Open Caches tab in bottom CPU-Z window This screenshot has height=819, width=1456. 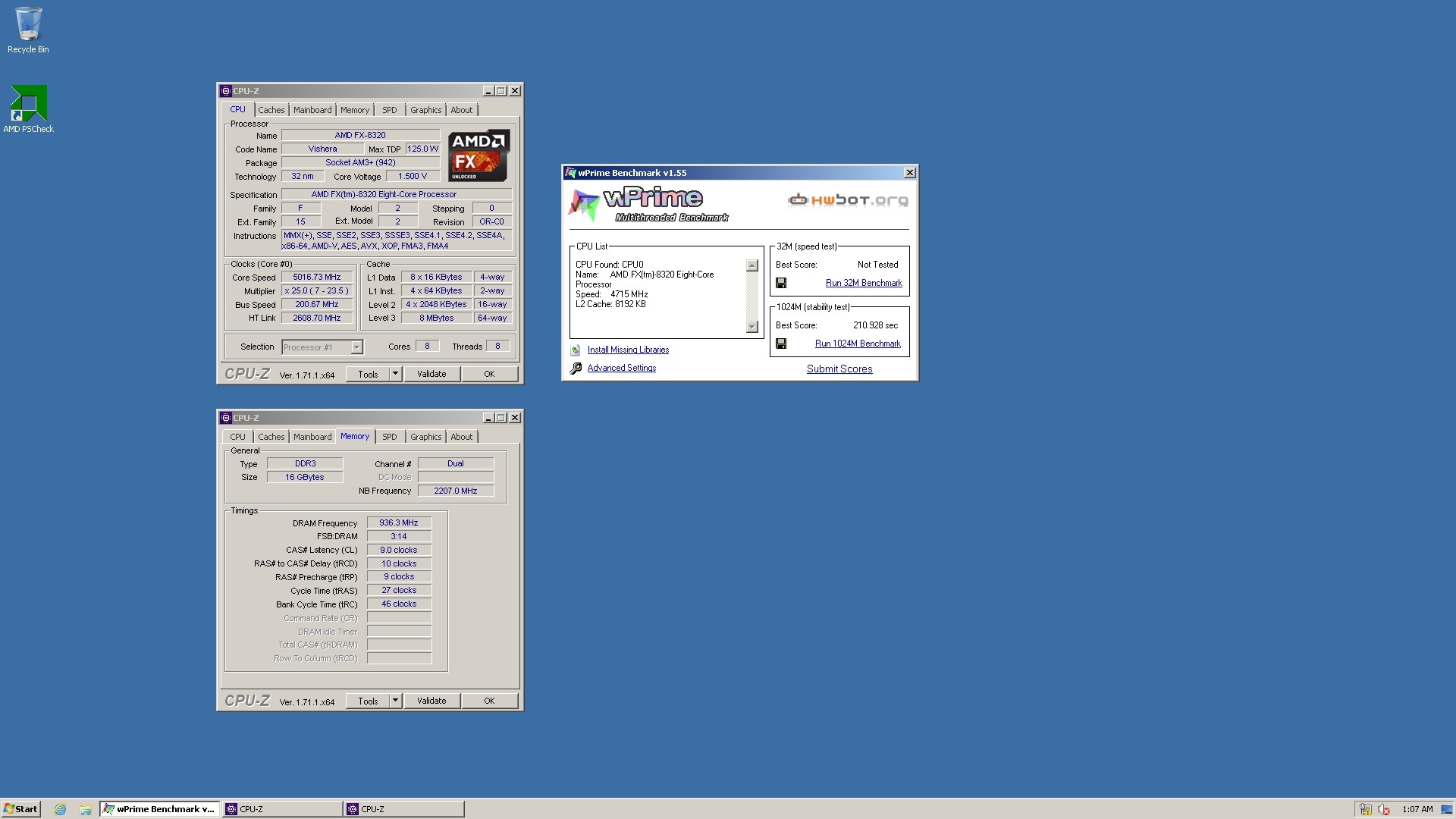(271, 437)
